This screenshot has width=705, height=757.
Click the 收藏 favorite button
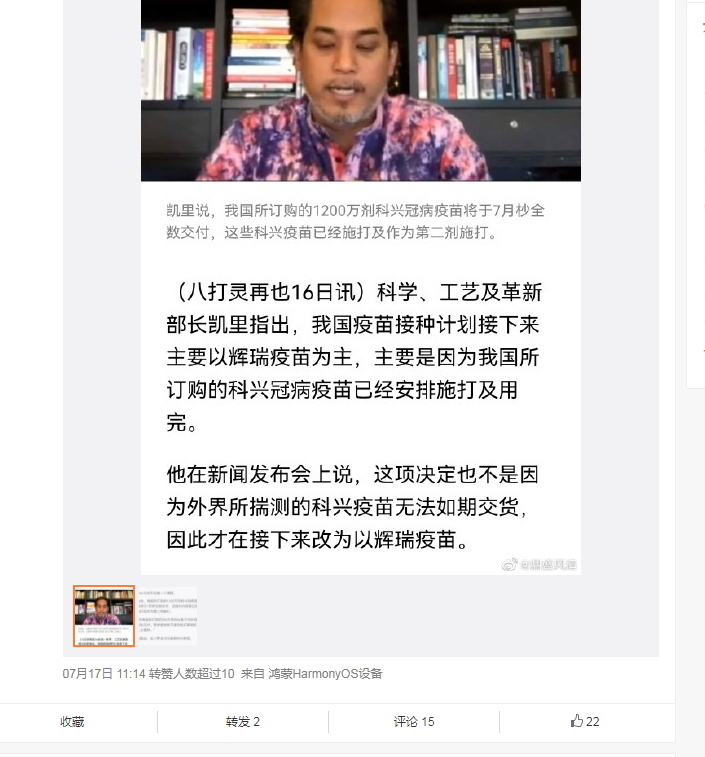pos(72,721)
